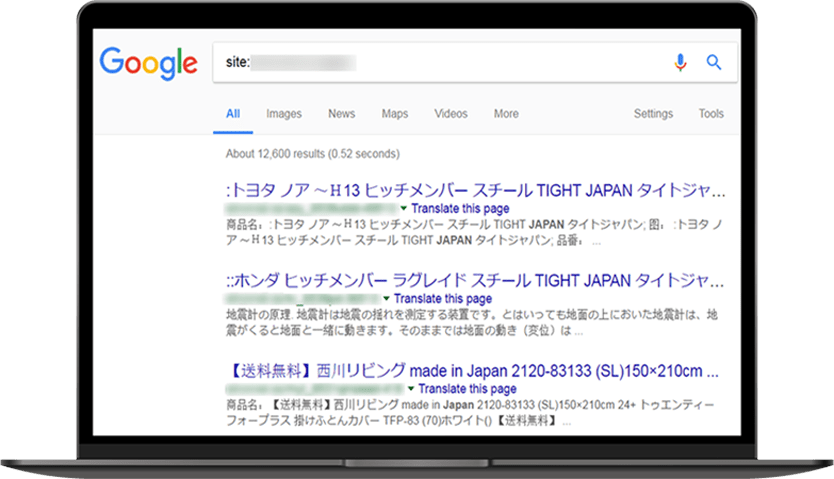The image size is (834, 479).
Task: Click the blurred URL under トヨタ ノア result
Action: (312, 208)
